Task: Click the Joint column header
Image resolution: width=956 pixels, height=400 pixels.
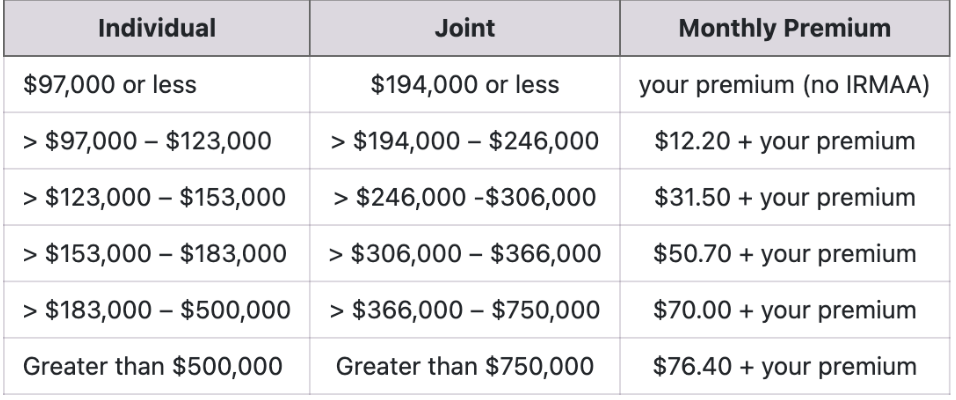Action: pos(465,28)
